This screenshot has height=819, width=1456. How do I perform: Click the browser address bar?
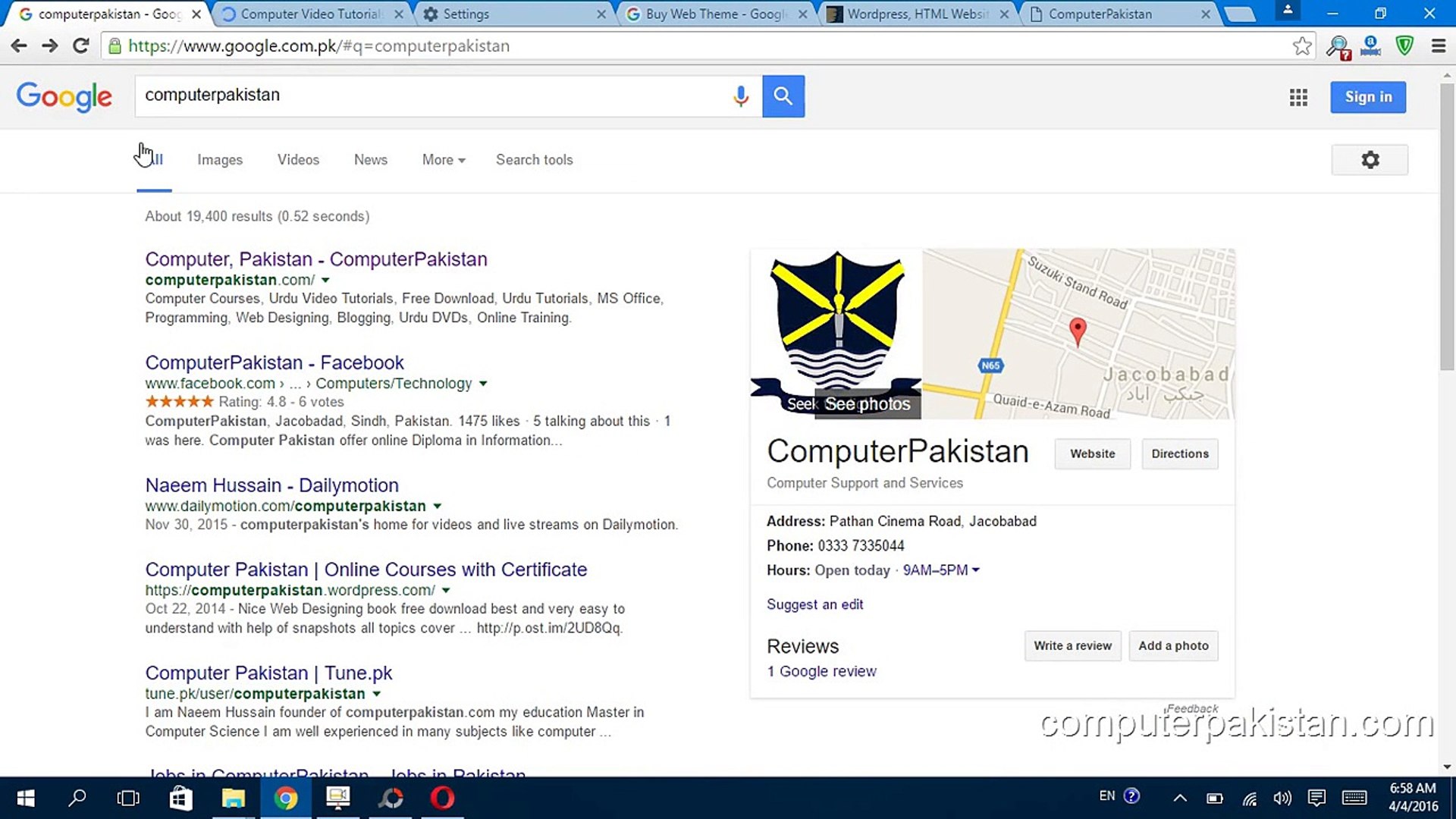[698, 46]
